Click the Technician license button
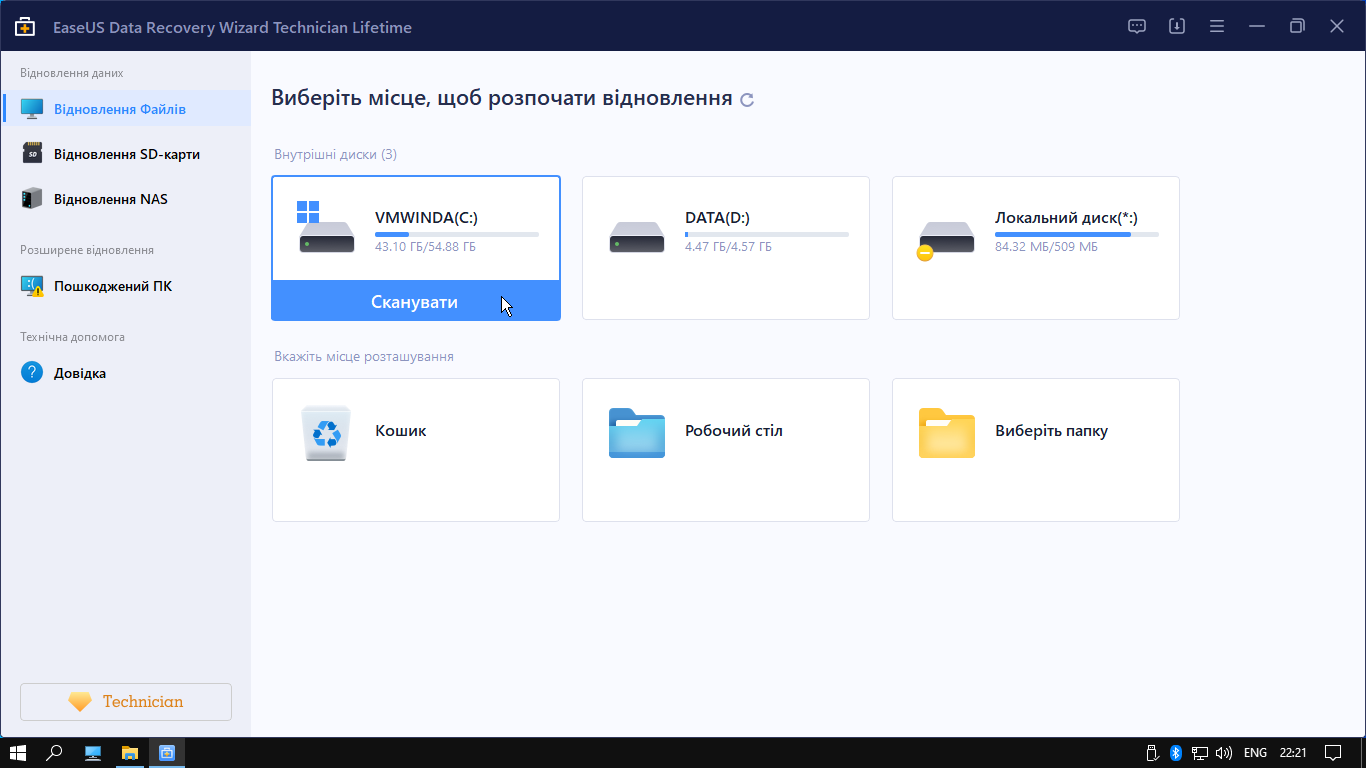This screenshot has height=768, width=1366. pos(126,702)
